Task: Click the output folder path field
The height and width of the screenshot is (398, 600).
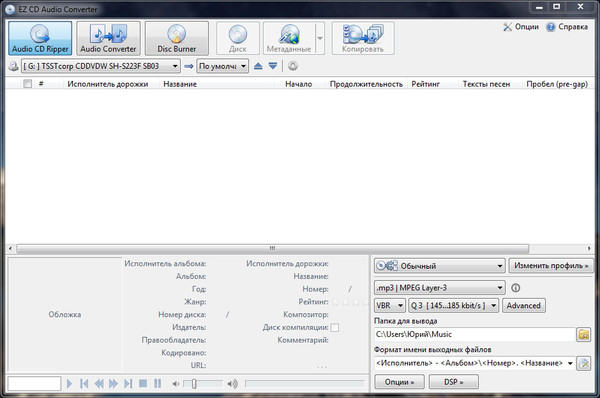Action: coord(474,334)
